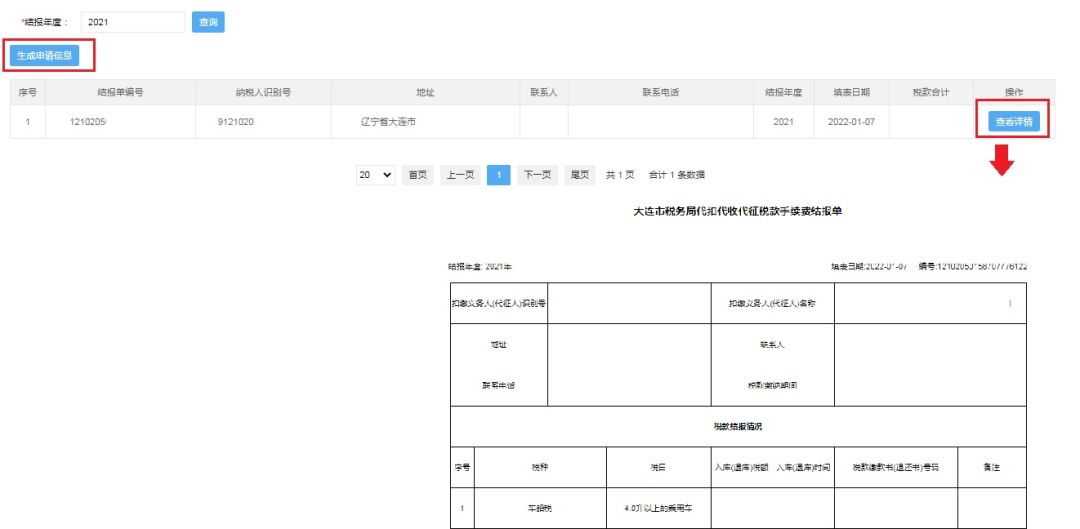The height and width of the screenshot is (529, 1080).
Task: Click the 税款合计 column header
Action: [x=931, y=92]
